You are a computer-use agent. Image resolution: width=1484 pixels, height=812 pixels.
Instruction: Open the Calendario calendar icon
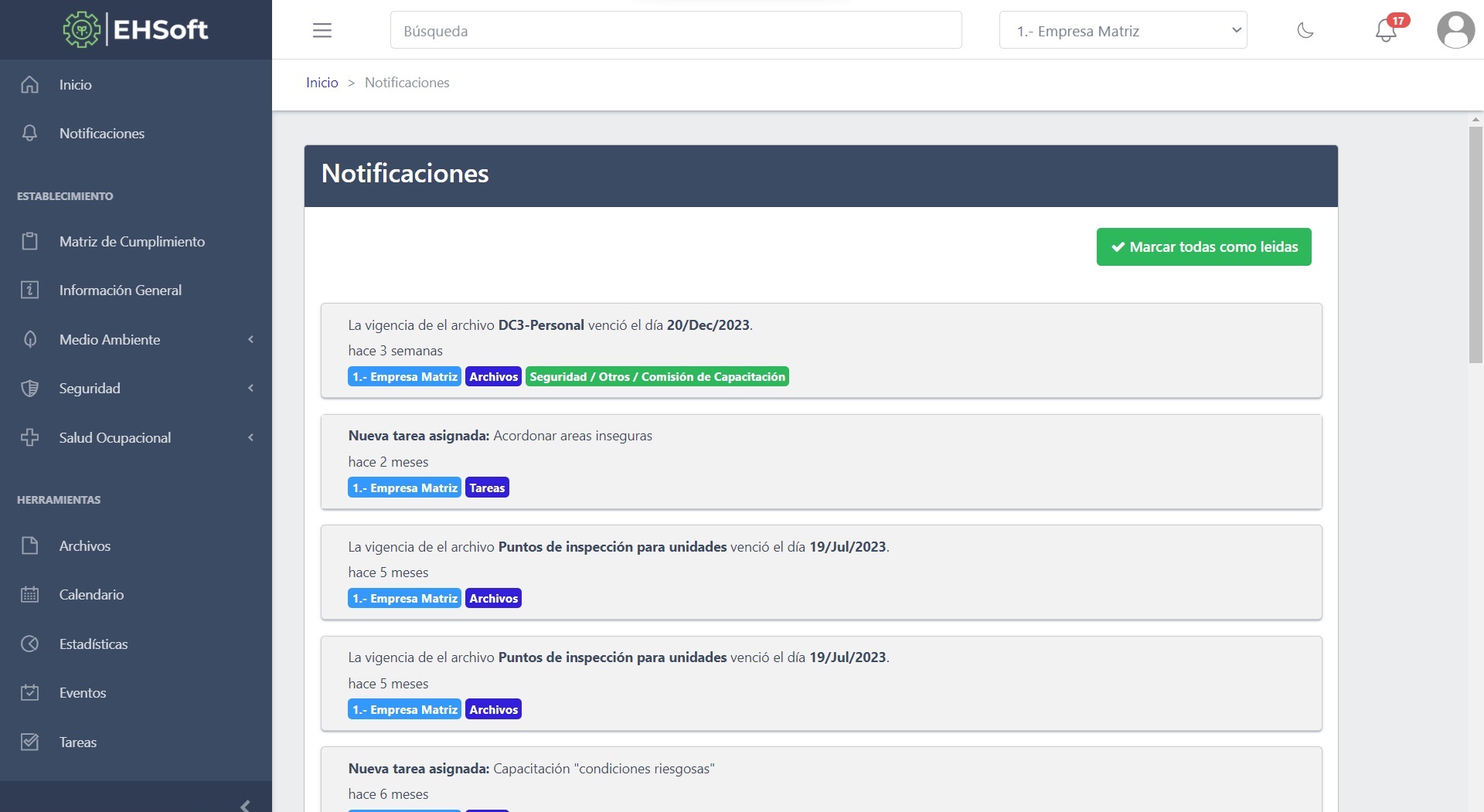tap(29, 594)
